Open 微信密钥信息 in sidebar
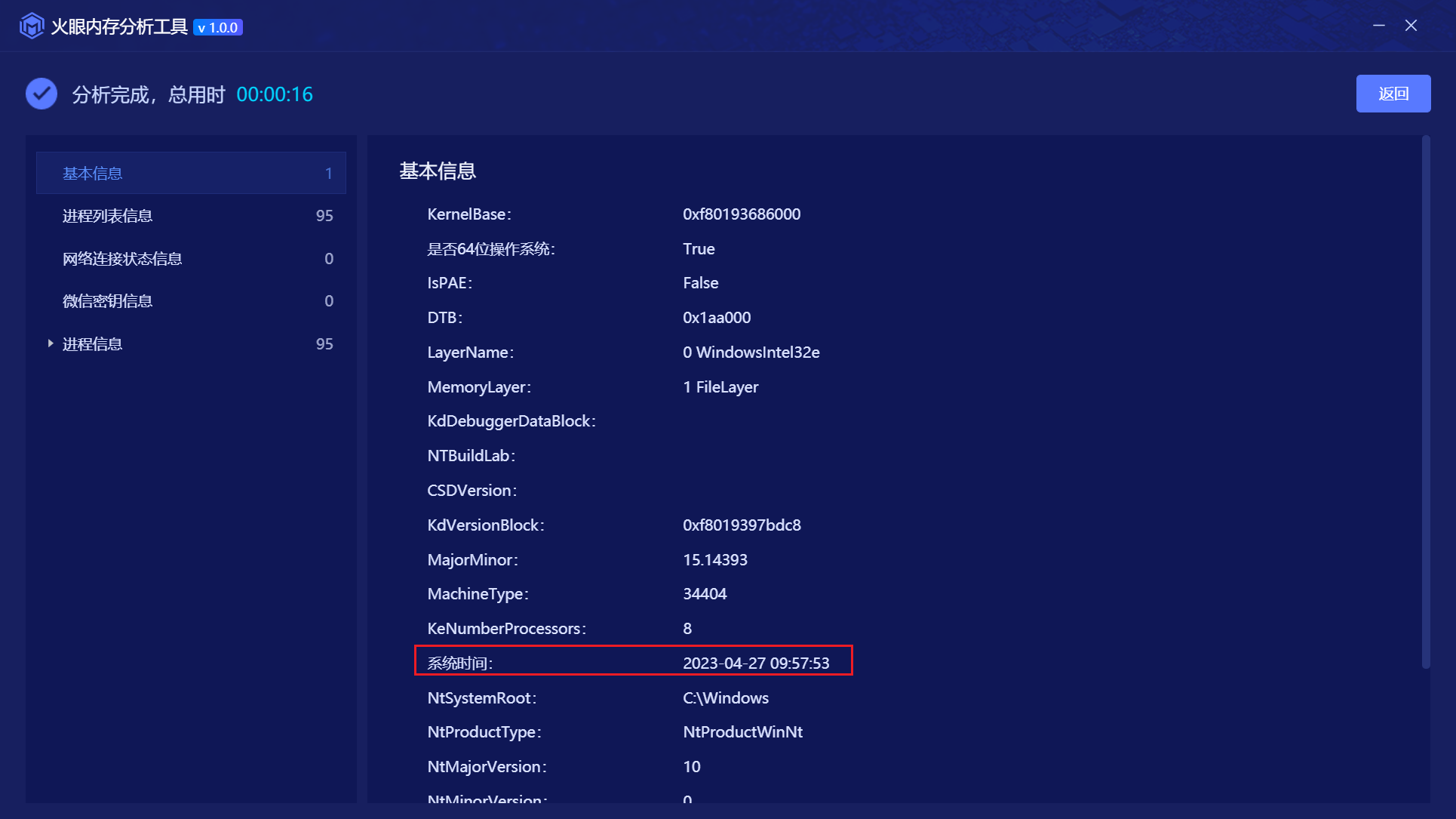1456x819 pixels. coord(108,301)
